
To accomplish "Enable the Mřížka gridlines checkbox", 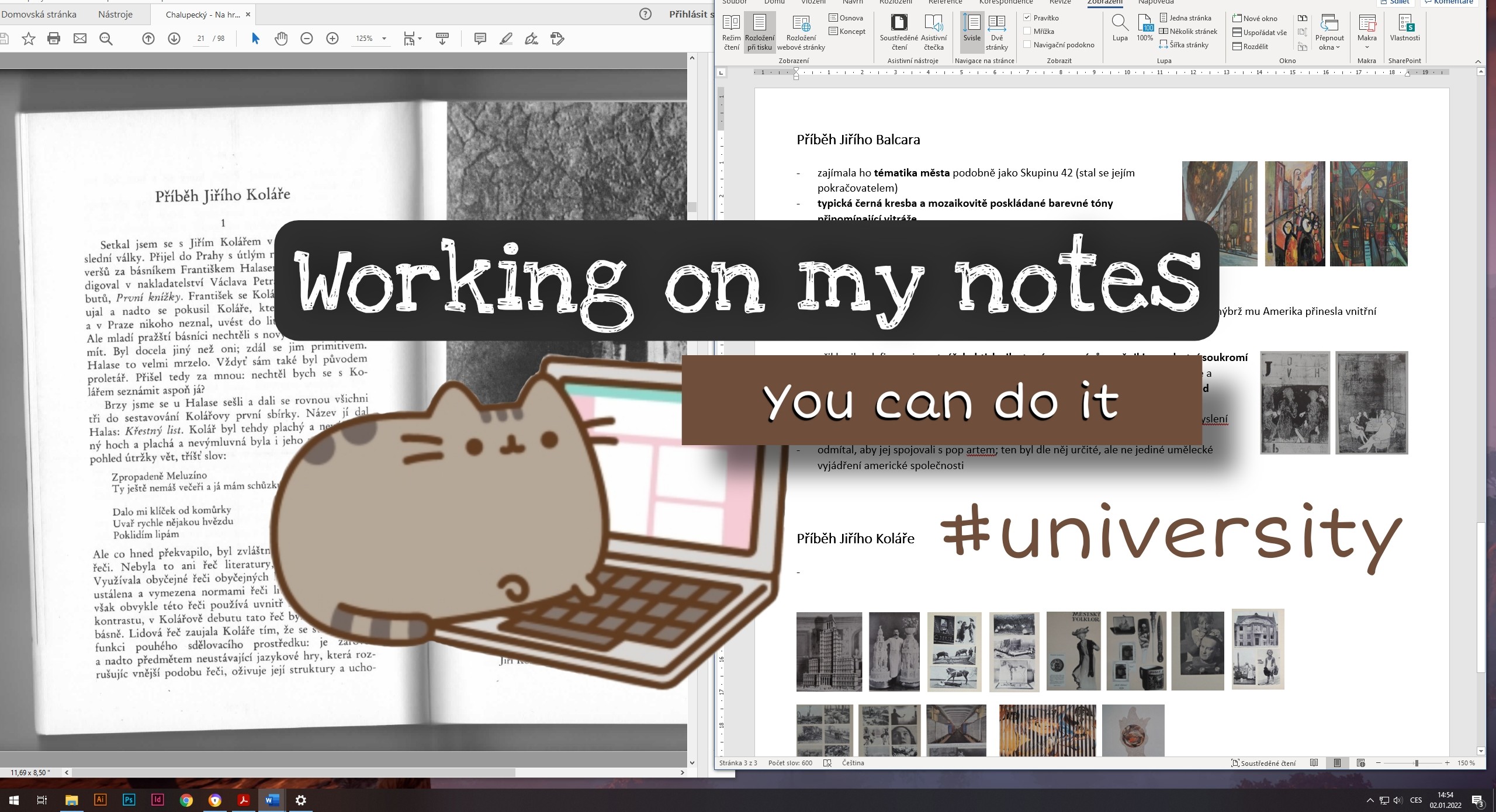I will tap(1027, 31).
